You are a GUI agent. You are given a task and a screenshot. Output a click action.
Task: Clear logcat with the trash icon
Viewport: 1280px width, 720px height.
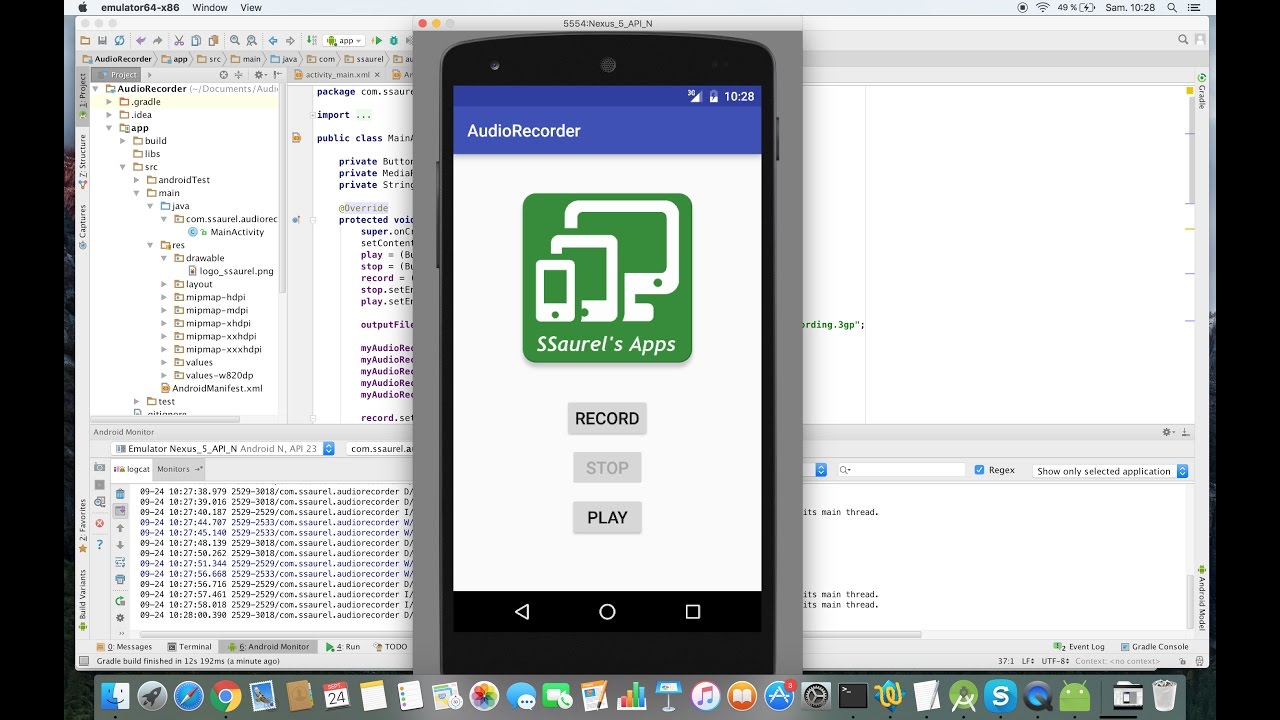[x=120, y=493]
